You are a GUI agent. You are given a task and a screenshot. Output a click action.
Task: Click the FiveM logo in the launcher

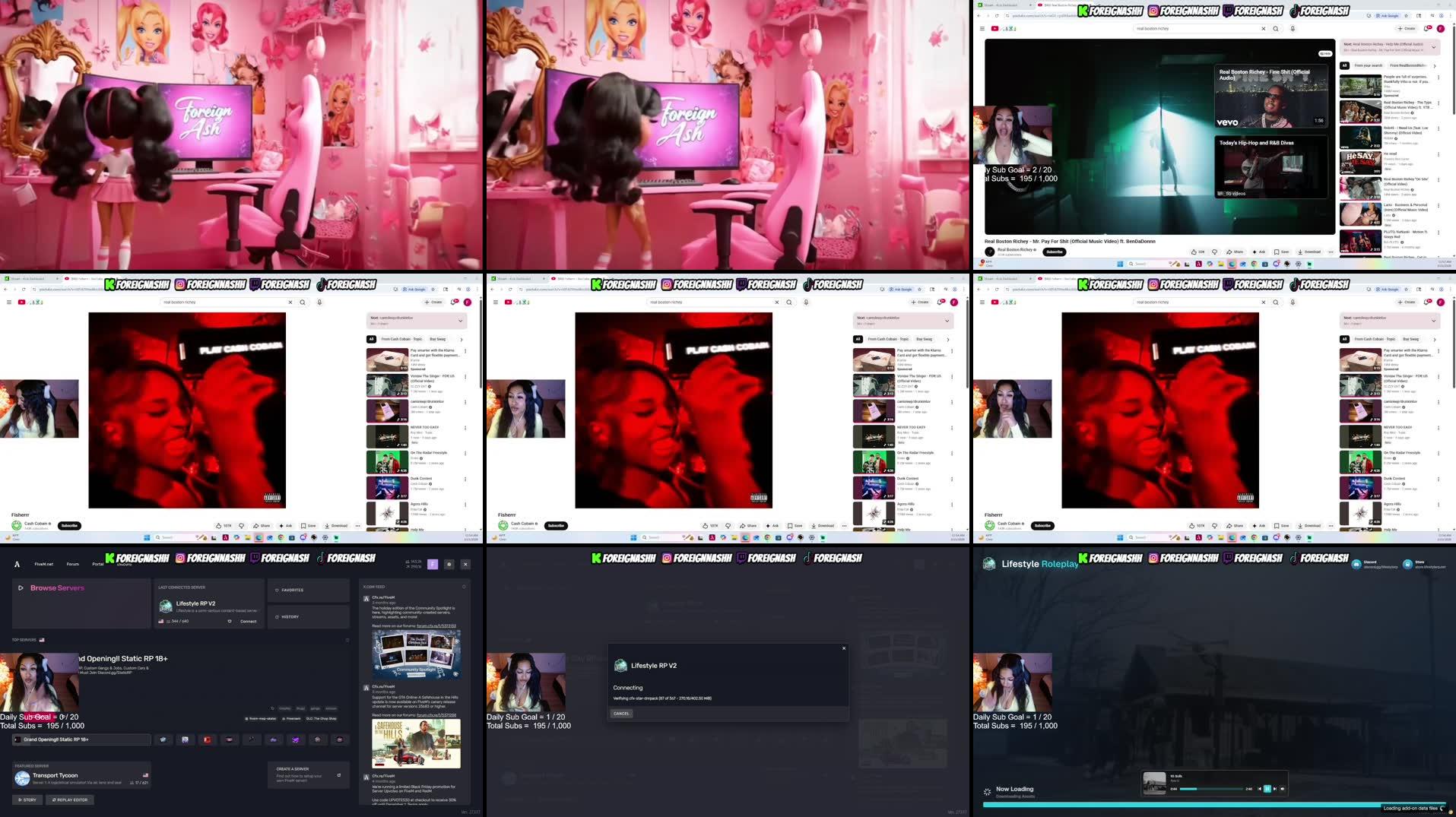click(x=17, y=564)
